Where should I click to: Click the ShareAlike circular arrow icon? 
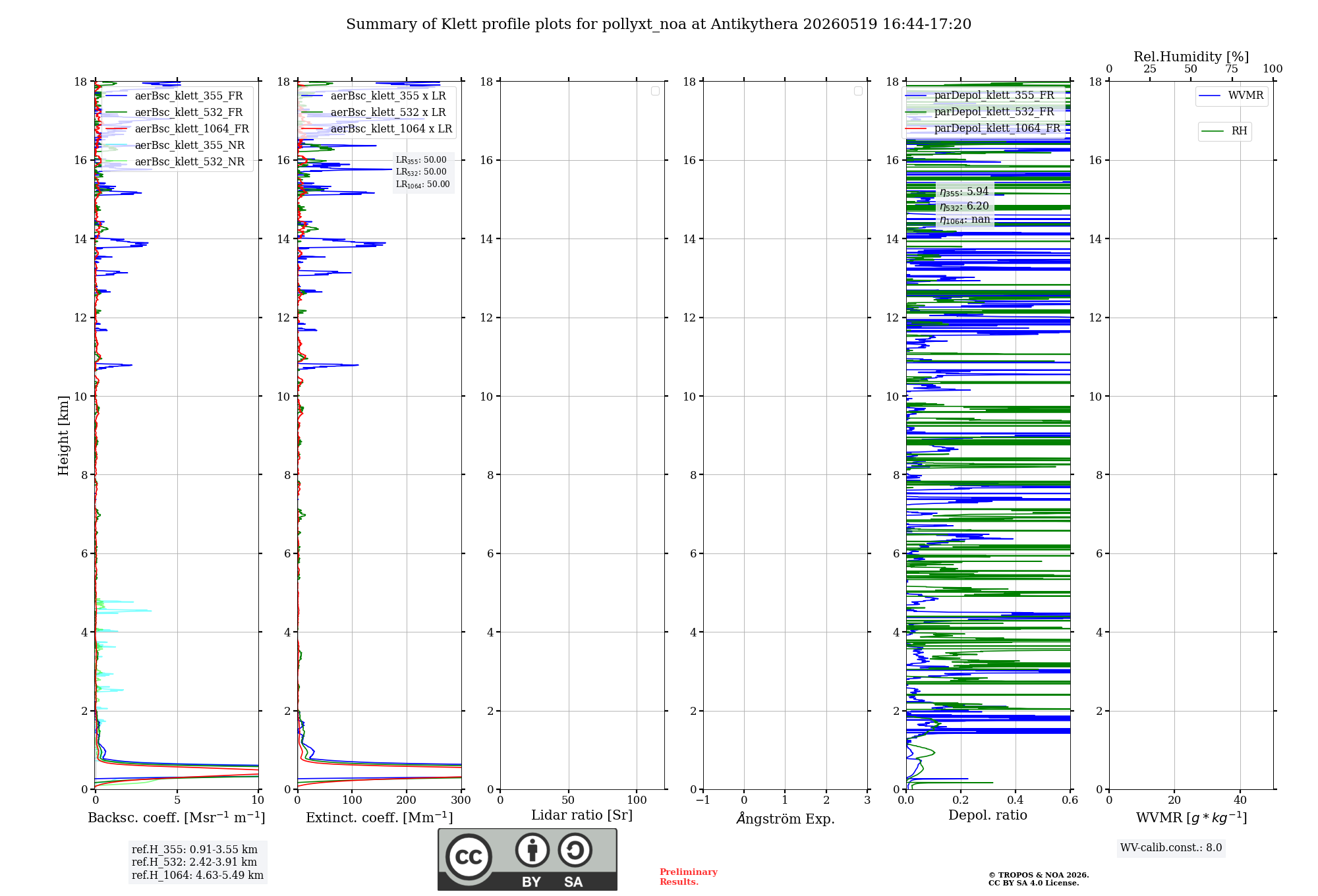pos(575,850)
